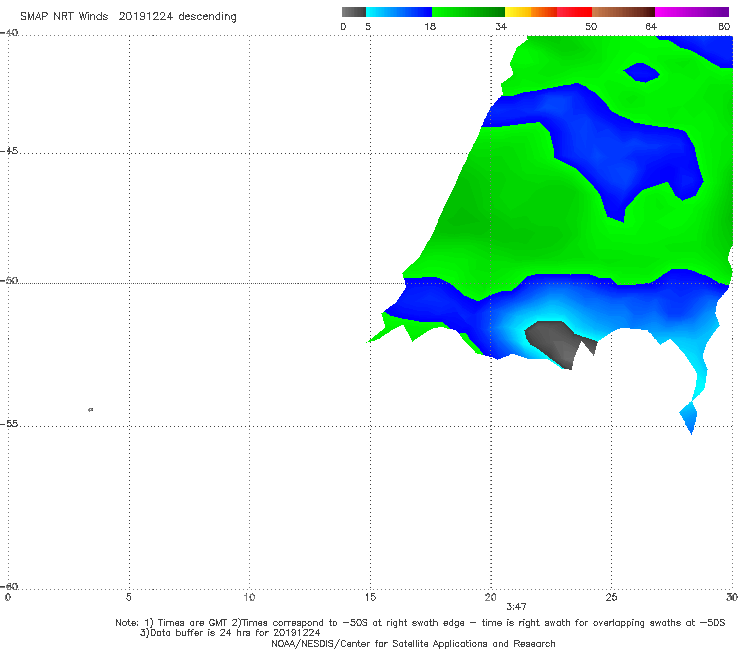
Task: Click the '15' longitude axis label
Action: (370, 597)
